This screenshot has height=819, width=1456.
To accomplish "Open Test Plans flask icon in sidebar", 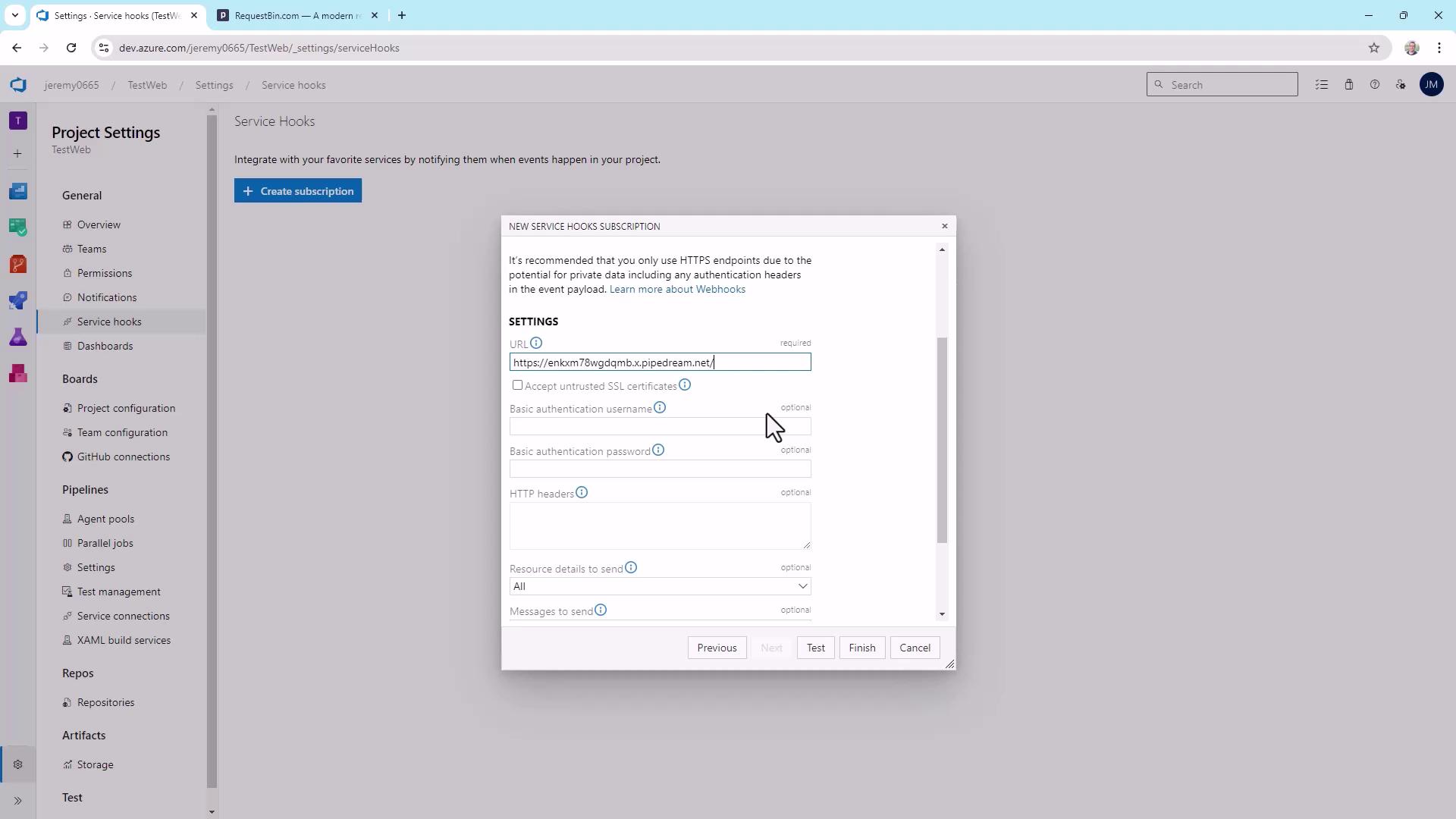I will pyautogui.click(x=18, y=337).
